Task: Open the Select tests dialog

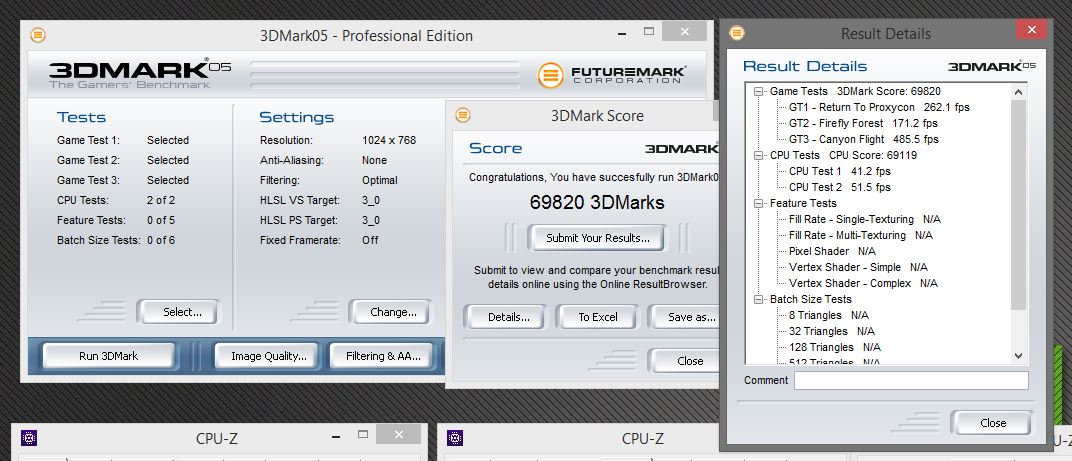Action: 178,312
